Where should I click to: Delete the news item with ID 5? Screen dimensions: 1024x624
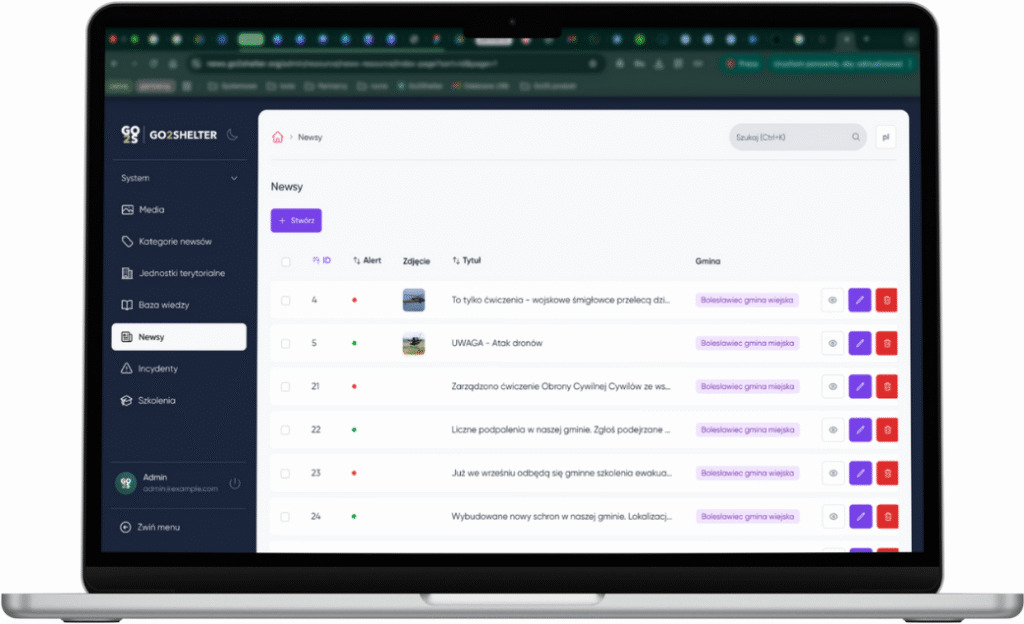pyautogui.click(x=887, y=343)
